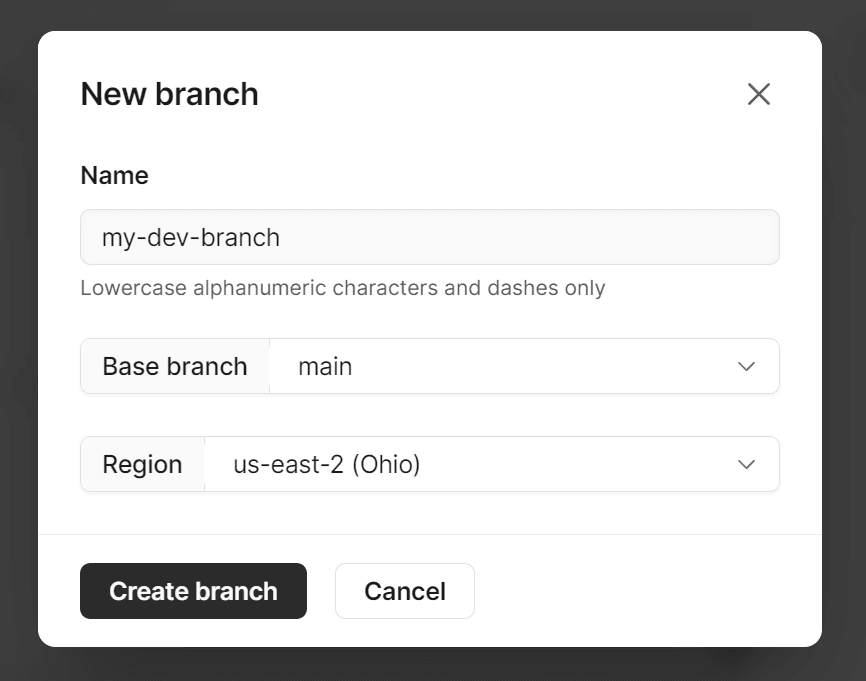Click the Name field heading label

[x=114, y=175]
